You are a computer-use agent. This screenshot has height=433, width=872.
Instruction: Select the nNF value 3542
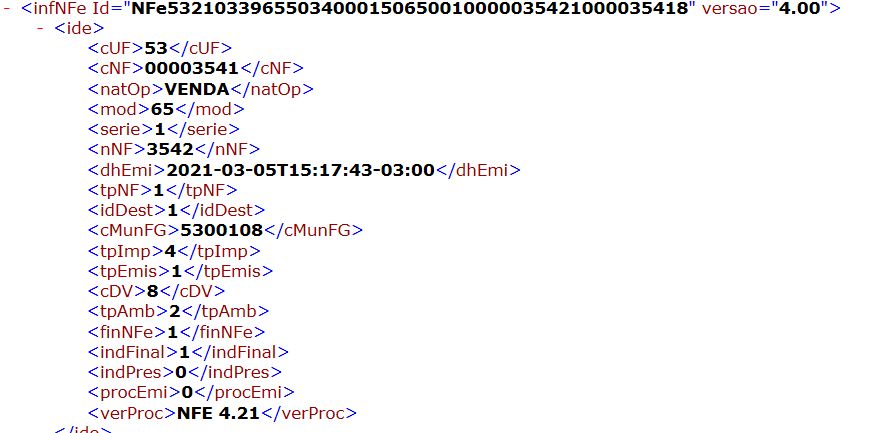point(170,150)
